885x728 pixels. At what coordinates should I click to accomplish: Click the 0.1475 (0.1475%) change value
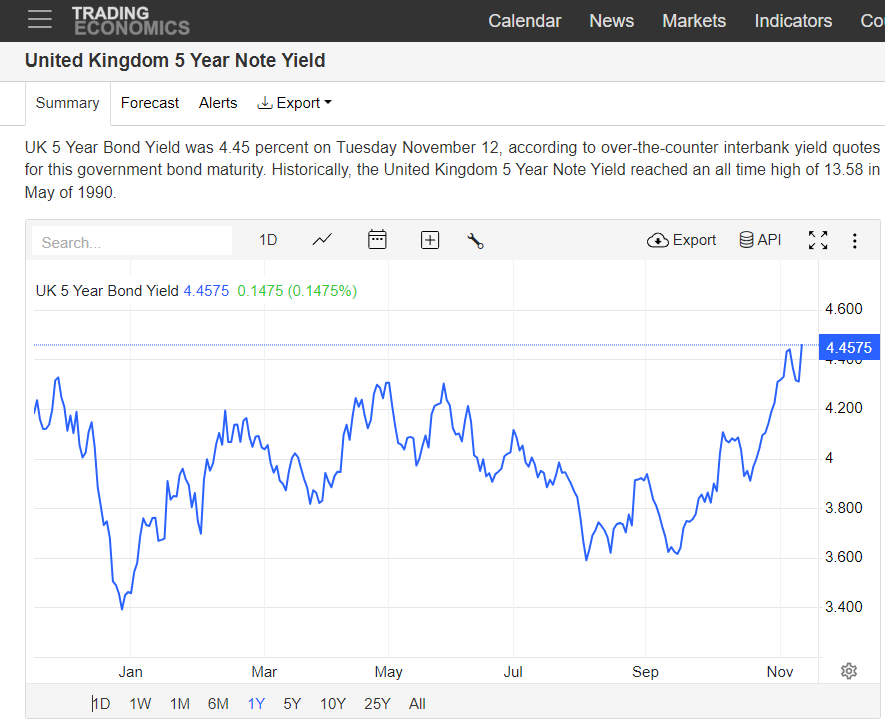pyautogui.click(x=297, y=291)
